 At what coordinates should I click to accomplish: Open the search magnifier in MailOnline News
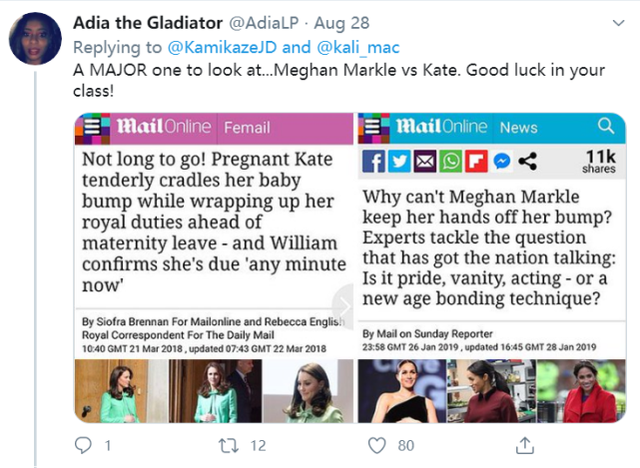coord(605,127)
